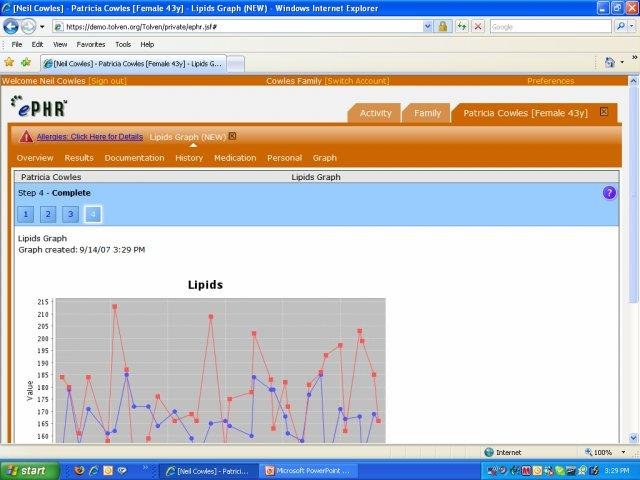The image size is (640, 480).
Task: Click the Windows Start button
Action: tap(27, 470)
